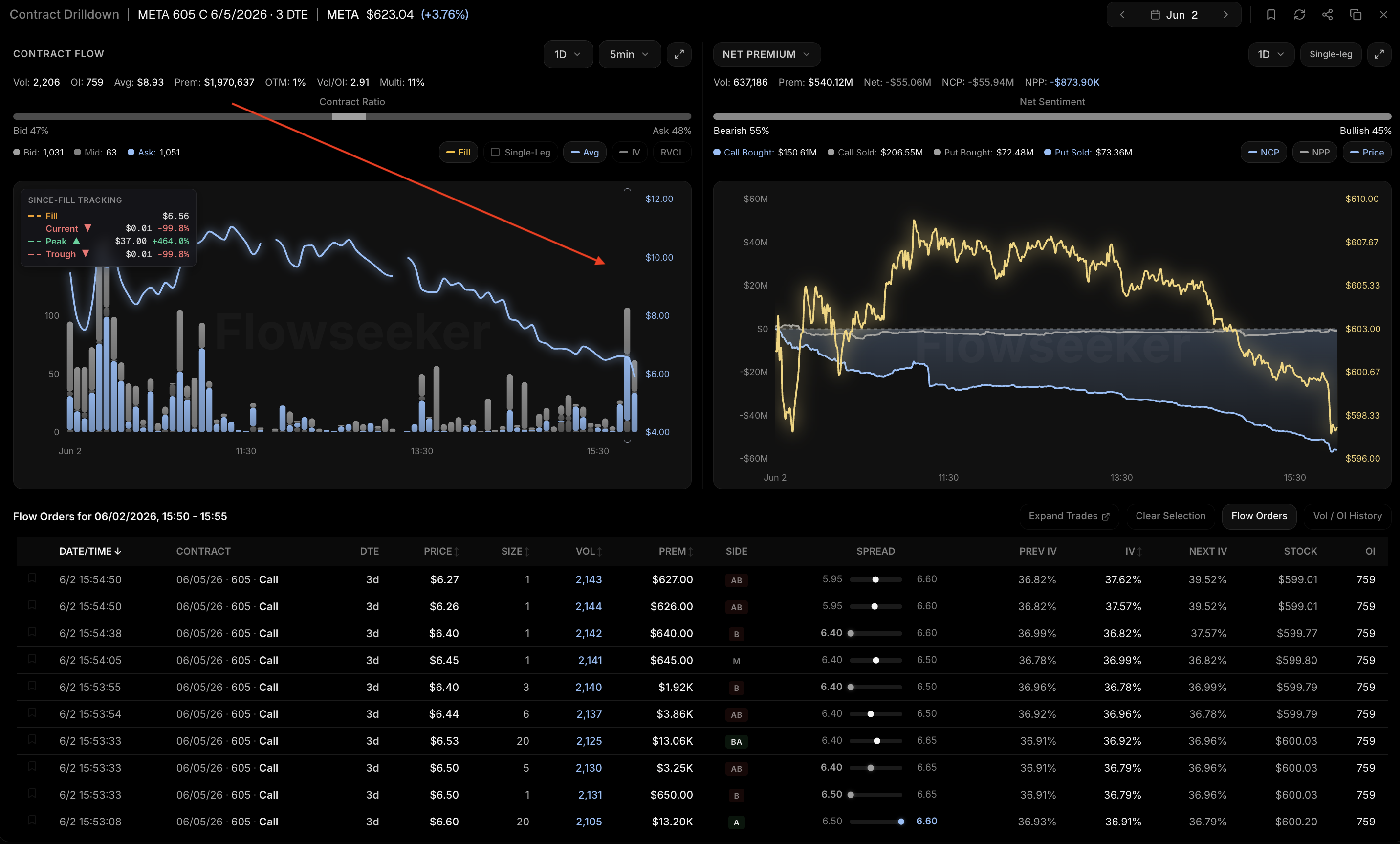
Task: Click the M side badge on $6.45 row
Action: click(736, 661)
